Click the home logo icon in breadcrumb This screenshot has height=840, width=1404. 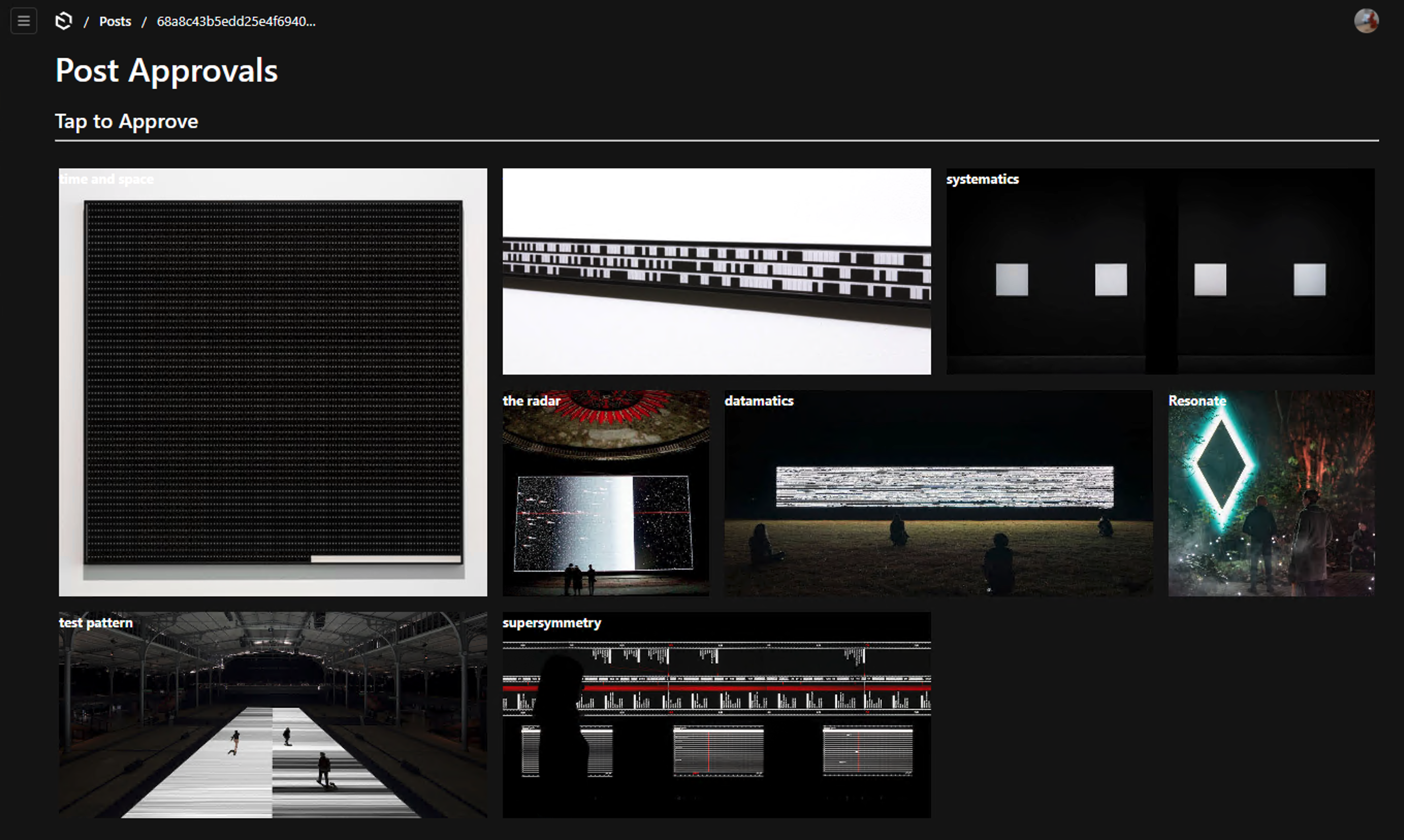point(64,21)
